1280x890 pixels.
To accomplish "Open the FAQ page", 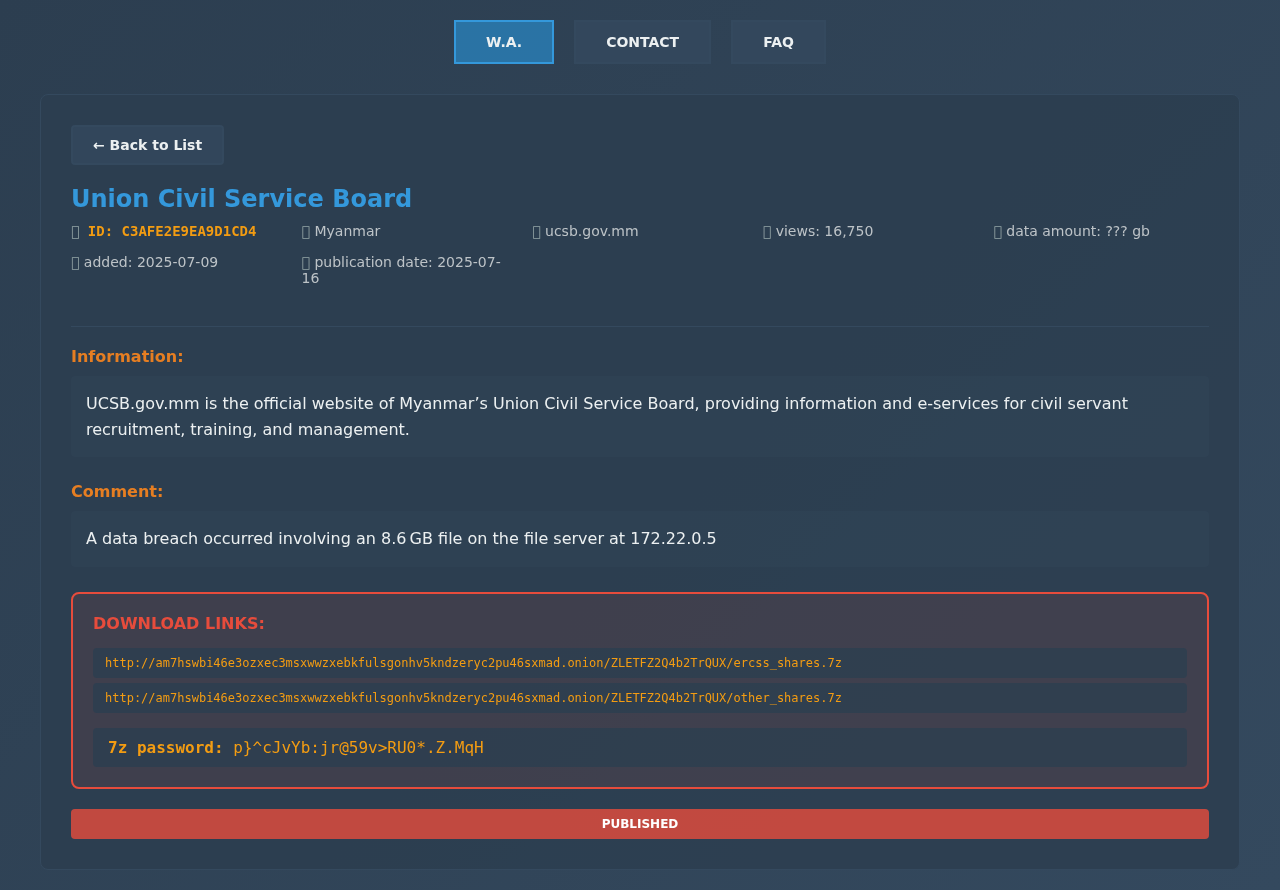I will (778, 41).
